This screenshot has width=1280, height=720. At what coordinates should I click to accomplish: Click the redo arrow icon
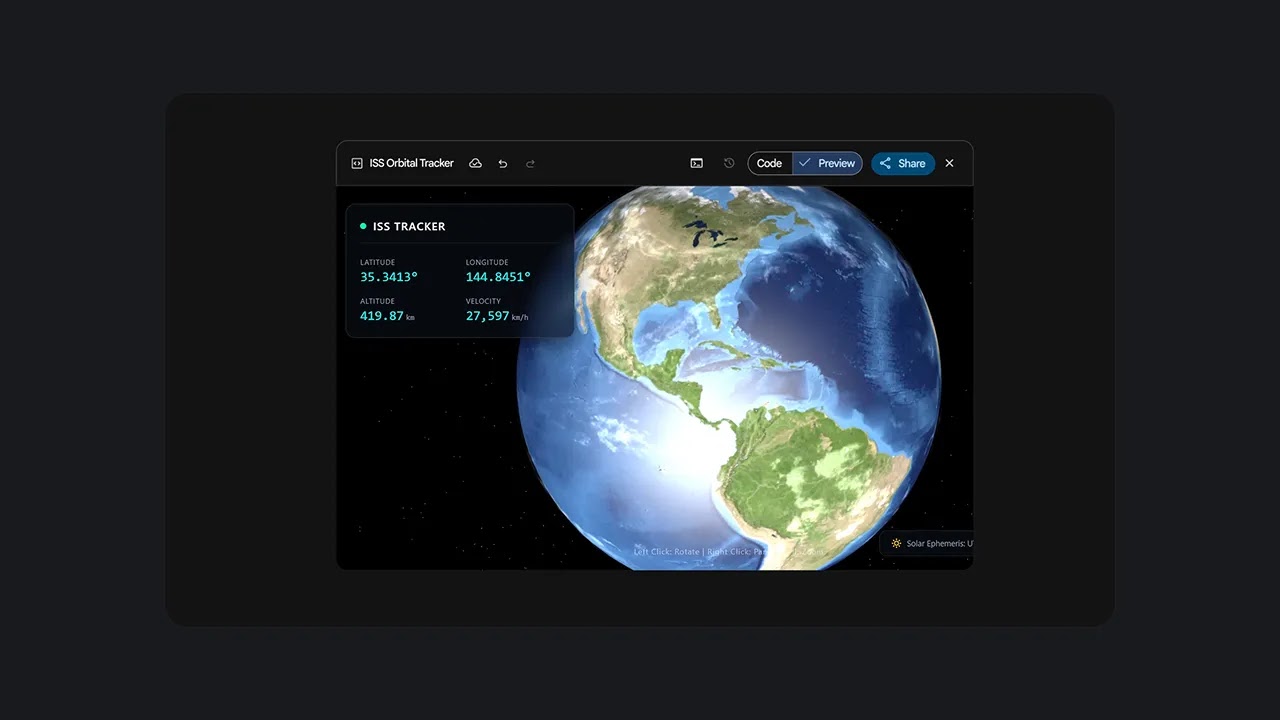click(x=531, y=163)
